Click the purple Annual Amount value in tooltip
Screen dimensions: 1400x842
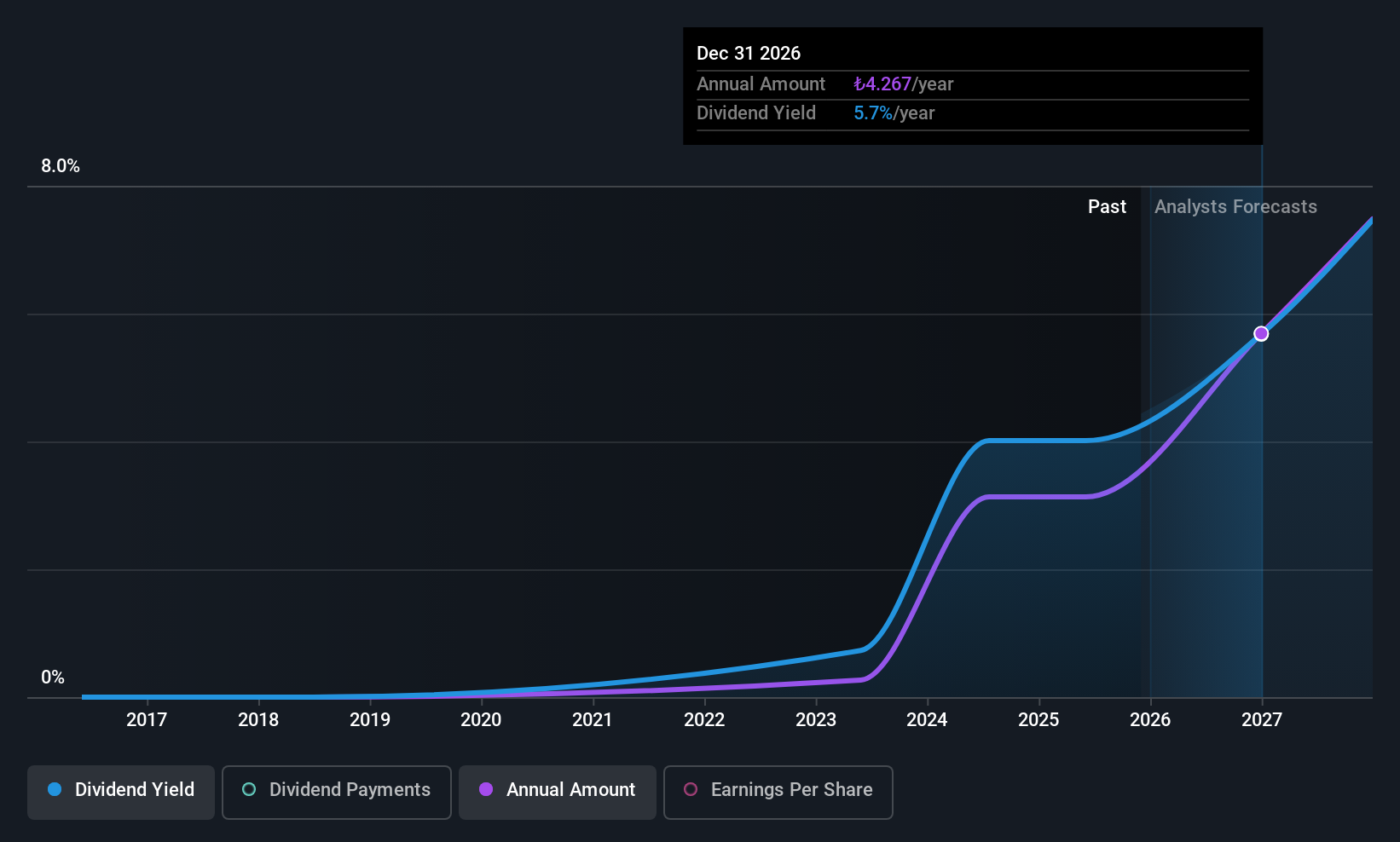pos(882,84)
